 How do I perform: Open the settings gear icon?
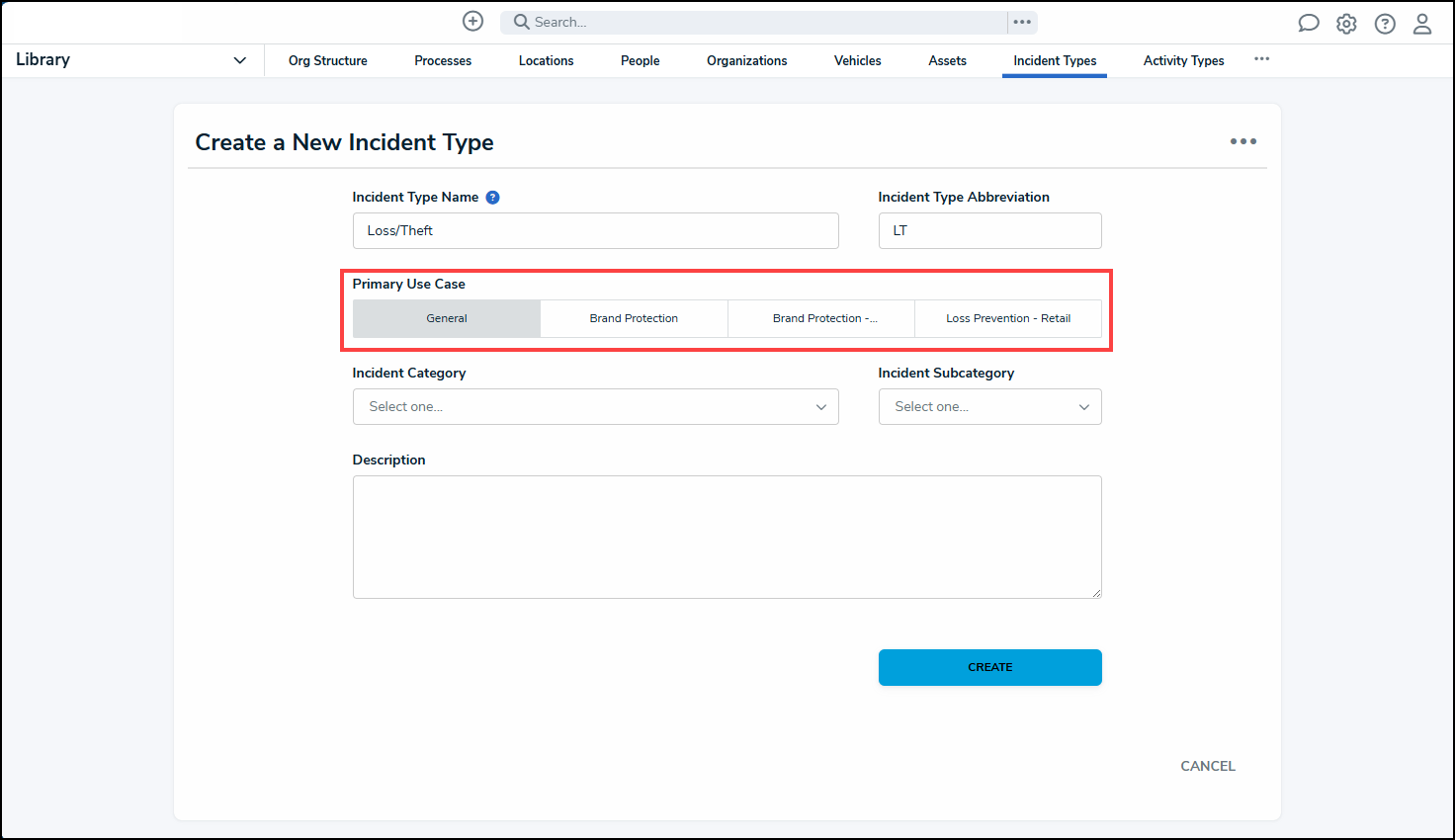(1346, 24)
